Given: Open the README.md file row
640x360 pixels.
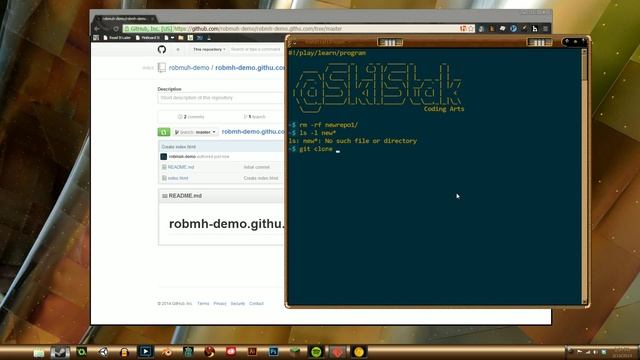Looking at the screenshot, I should pos(221,167).
